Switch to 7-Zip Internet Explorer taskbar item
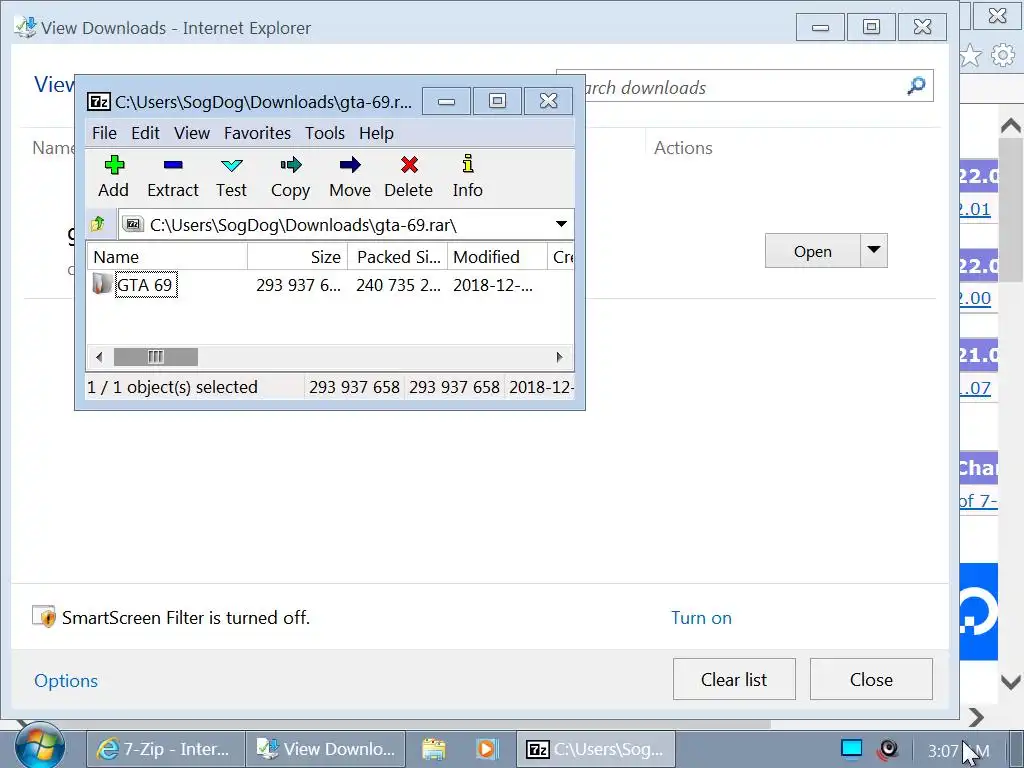Viewport: 1024px width, 768px height. 165,749
